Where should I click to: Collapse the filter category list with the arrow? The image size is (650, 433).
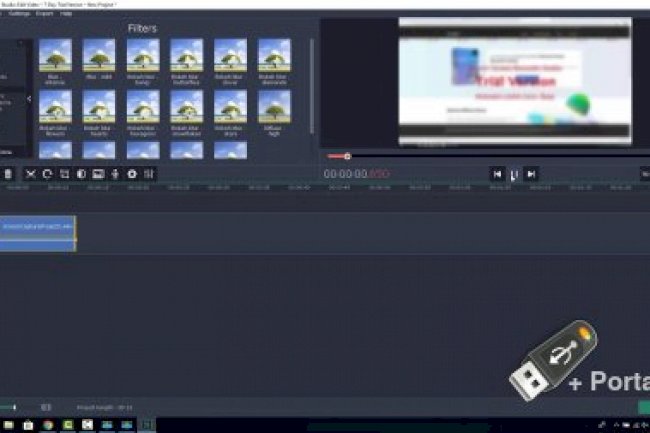coord(29,99)
